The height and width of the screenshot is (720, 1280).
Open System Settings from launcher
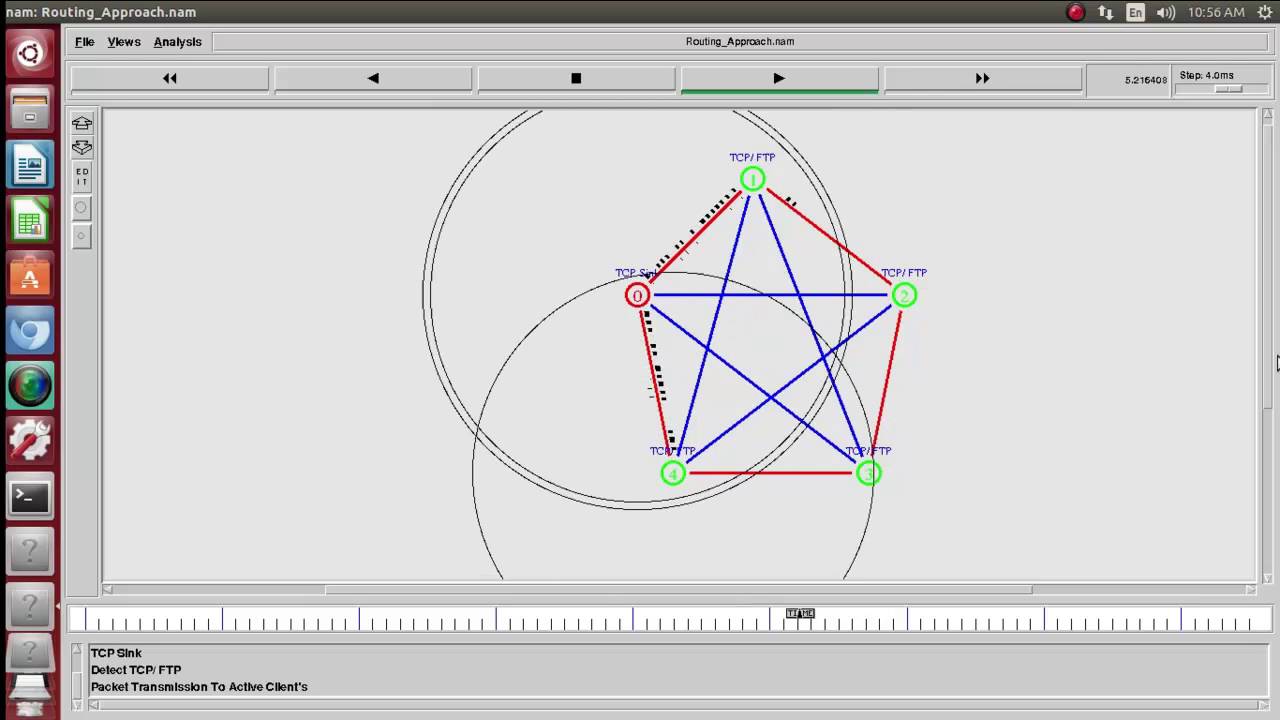pos(30,440)
